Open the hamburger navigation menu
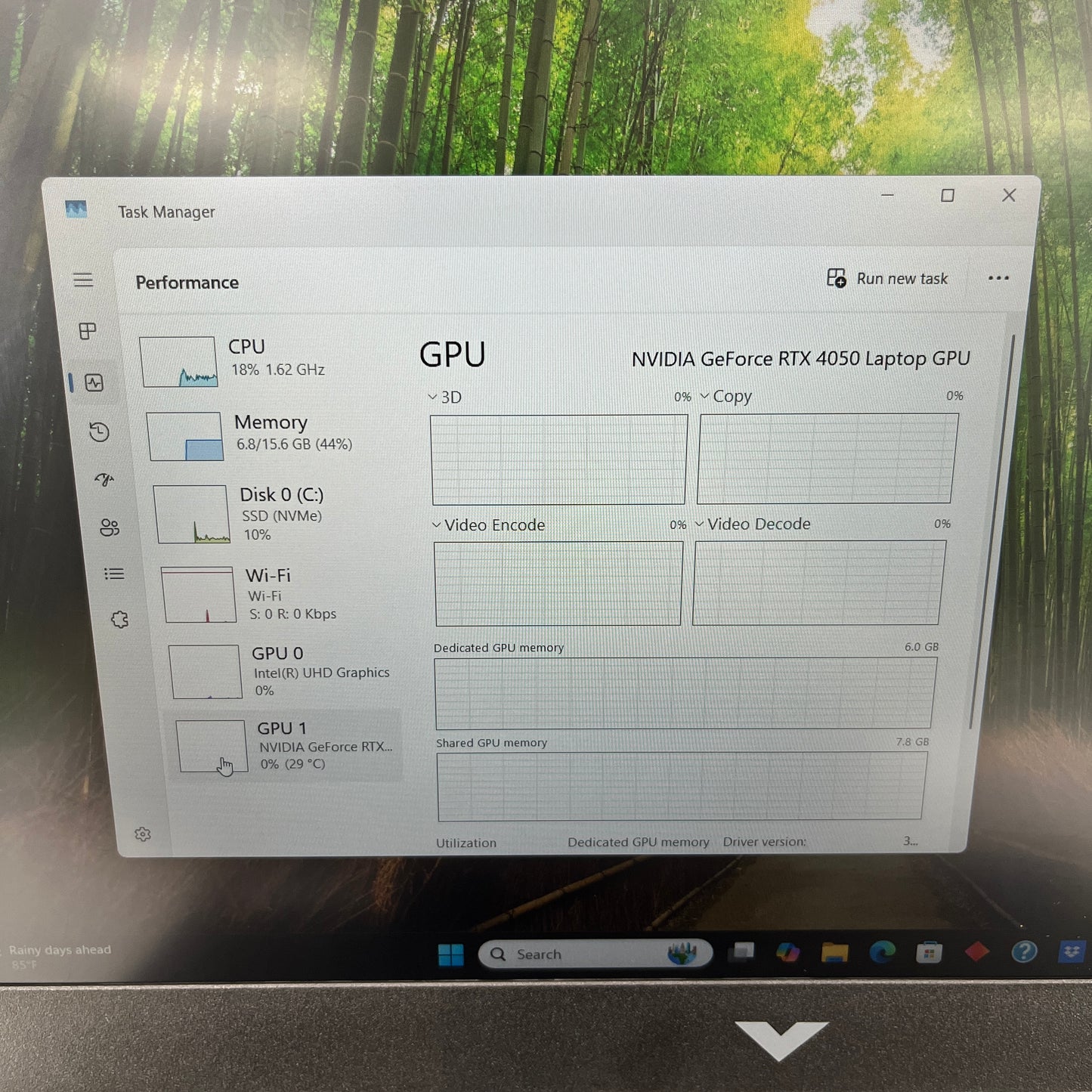 pyautogui.click(x=83, y=280)
